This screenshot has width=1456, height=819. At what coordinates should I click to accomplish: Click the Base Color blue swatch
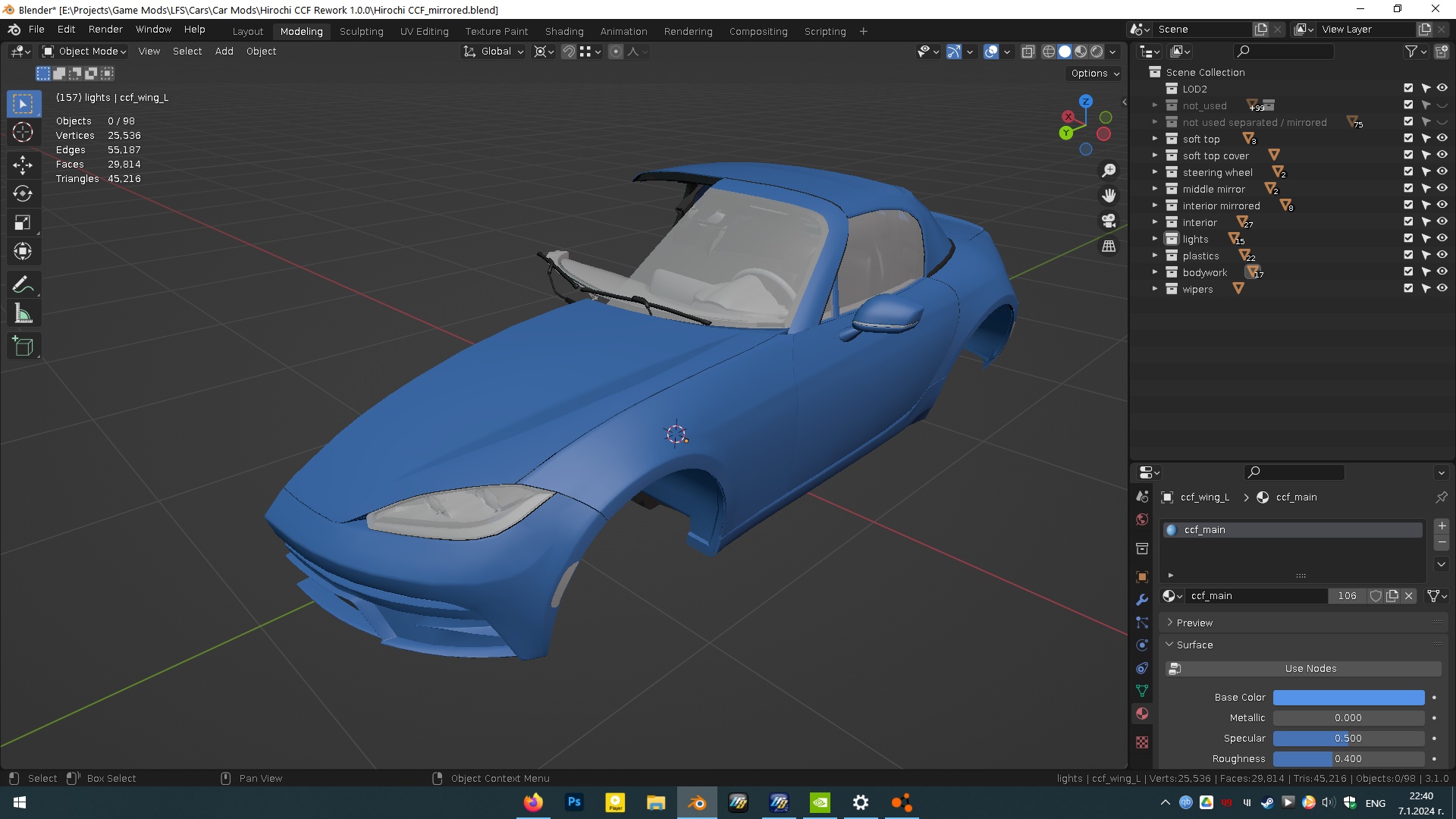click(x=1348, y=697)
